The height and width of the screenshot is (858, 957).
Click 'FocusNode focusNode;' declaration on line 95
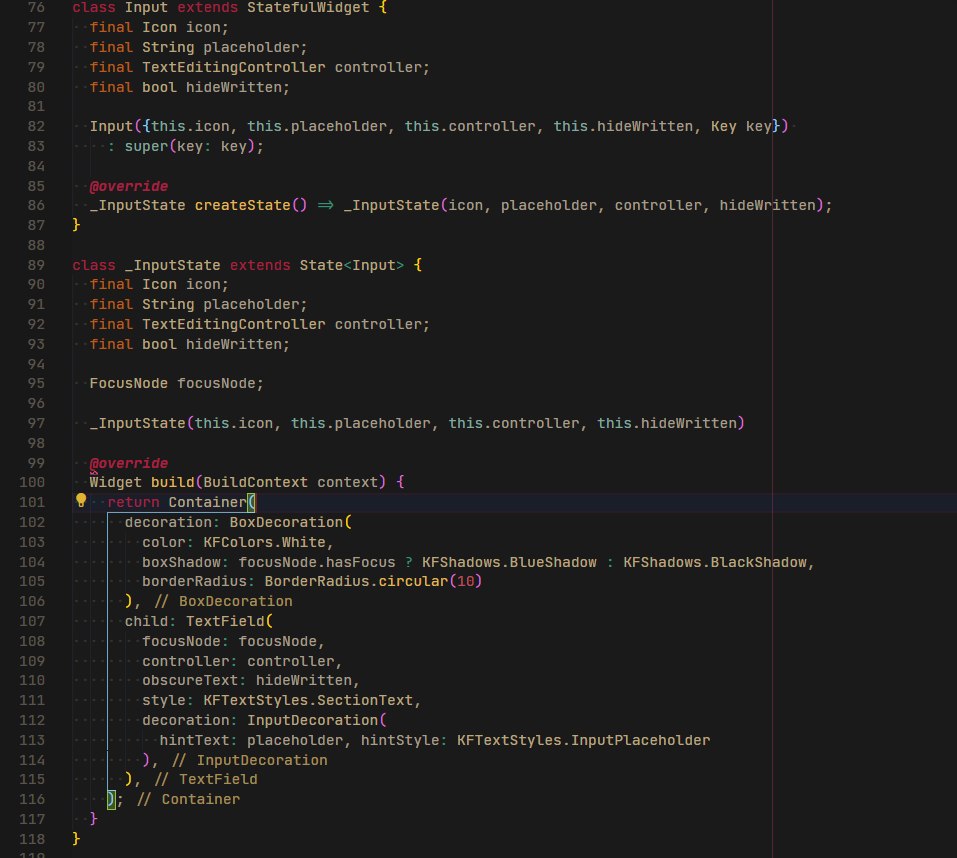pyautogui.click(x=176, y=383)
